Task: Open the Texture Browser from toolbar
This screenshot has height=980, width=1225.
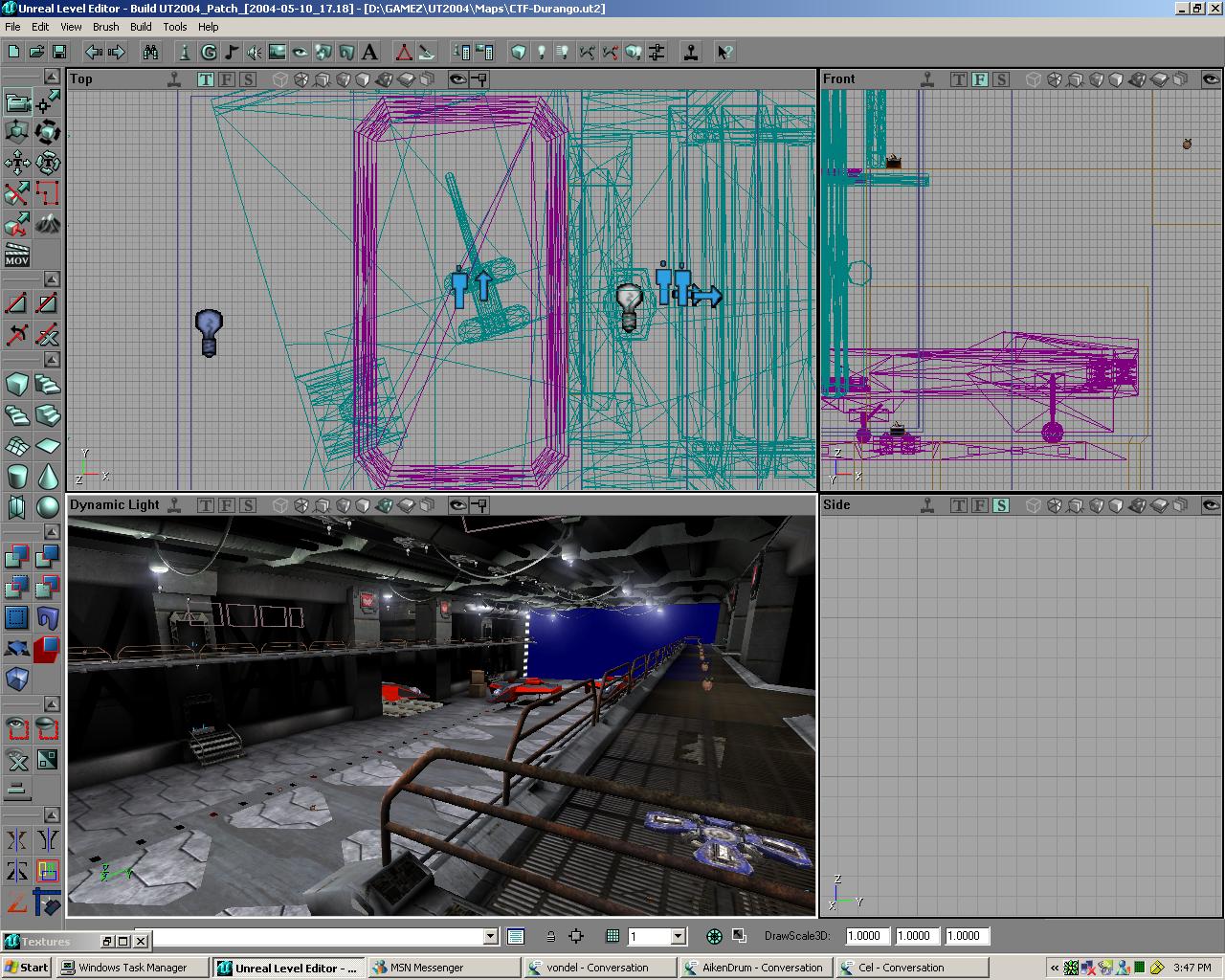Action: pos(278,52)
